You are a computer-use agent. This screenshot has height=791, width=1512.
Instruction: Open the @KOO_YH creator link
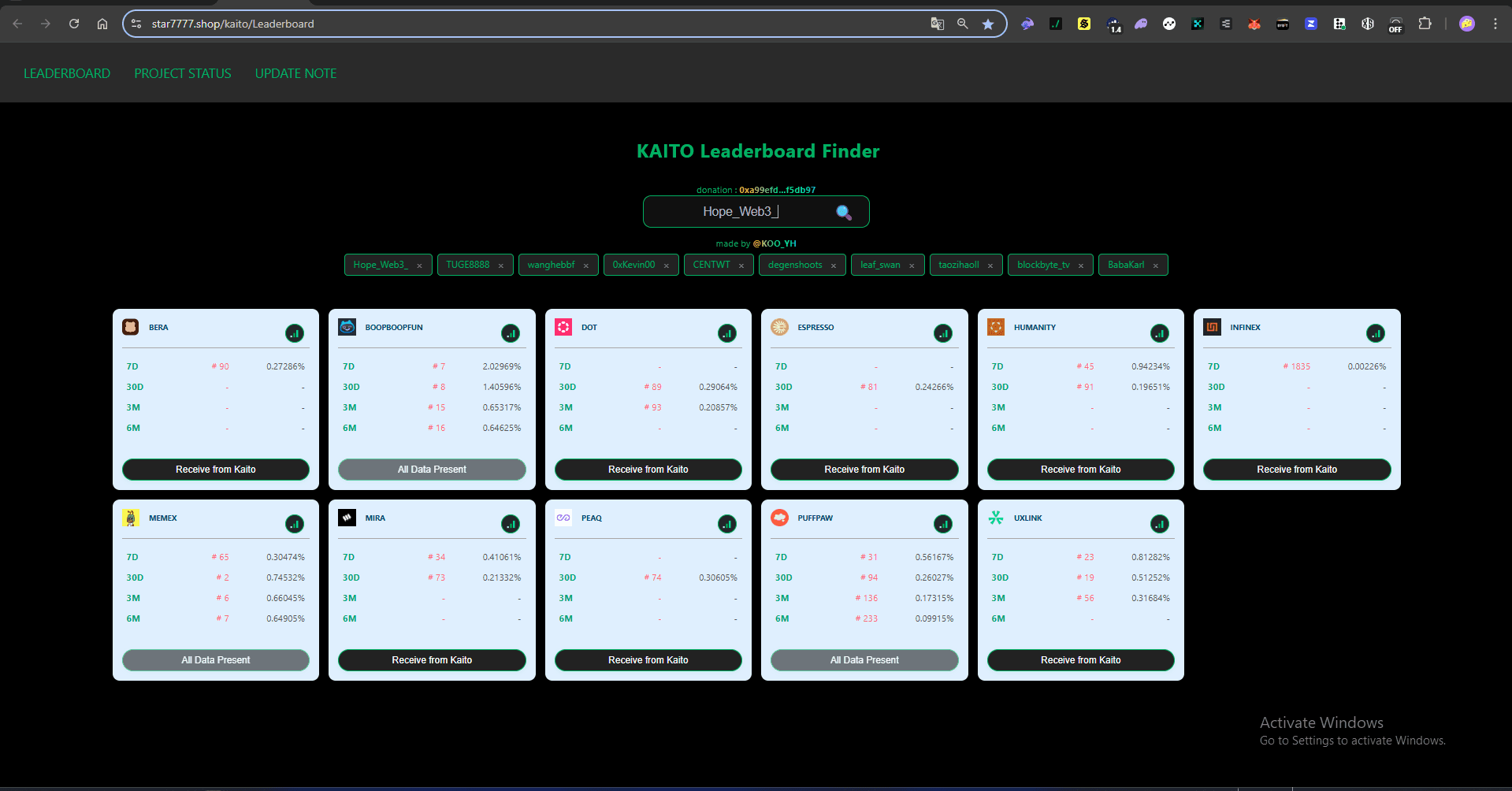pos(774,243)
